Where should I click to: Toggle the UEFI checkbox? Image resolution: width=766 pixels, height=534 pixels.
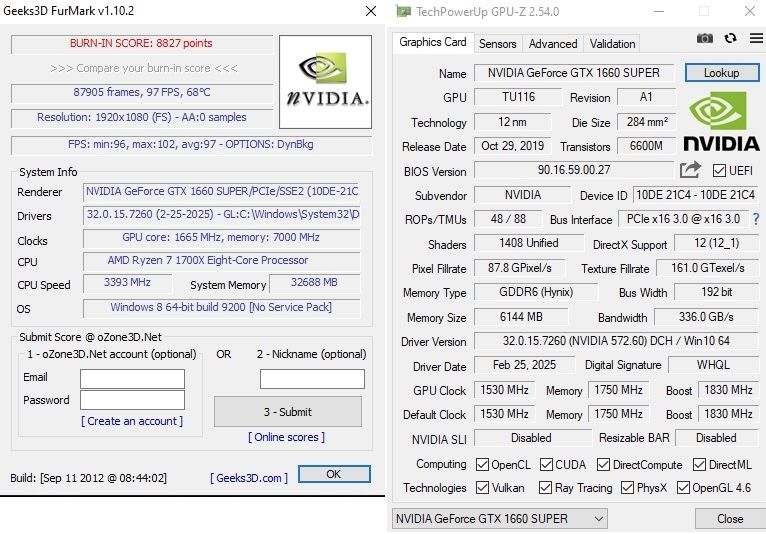(719, 171)
